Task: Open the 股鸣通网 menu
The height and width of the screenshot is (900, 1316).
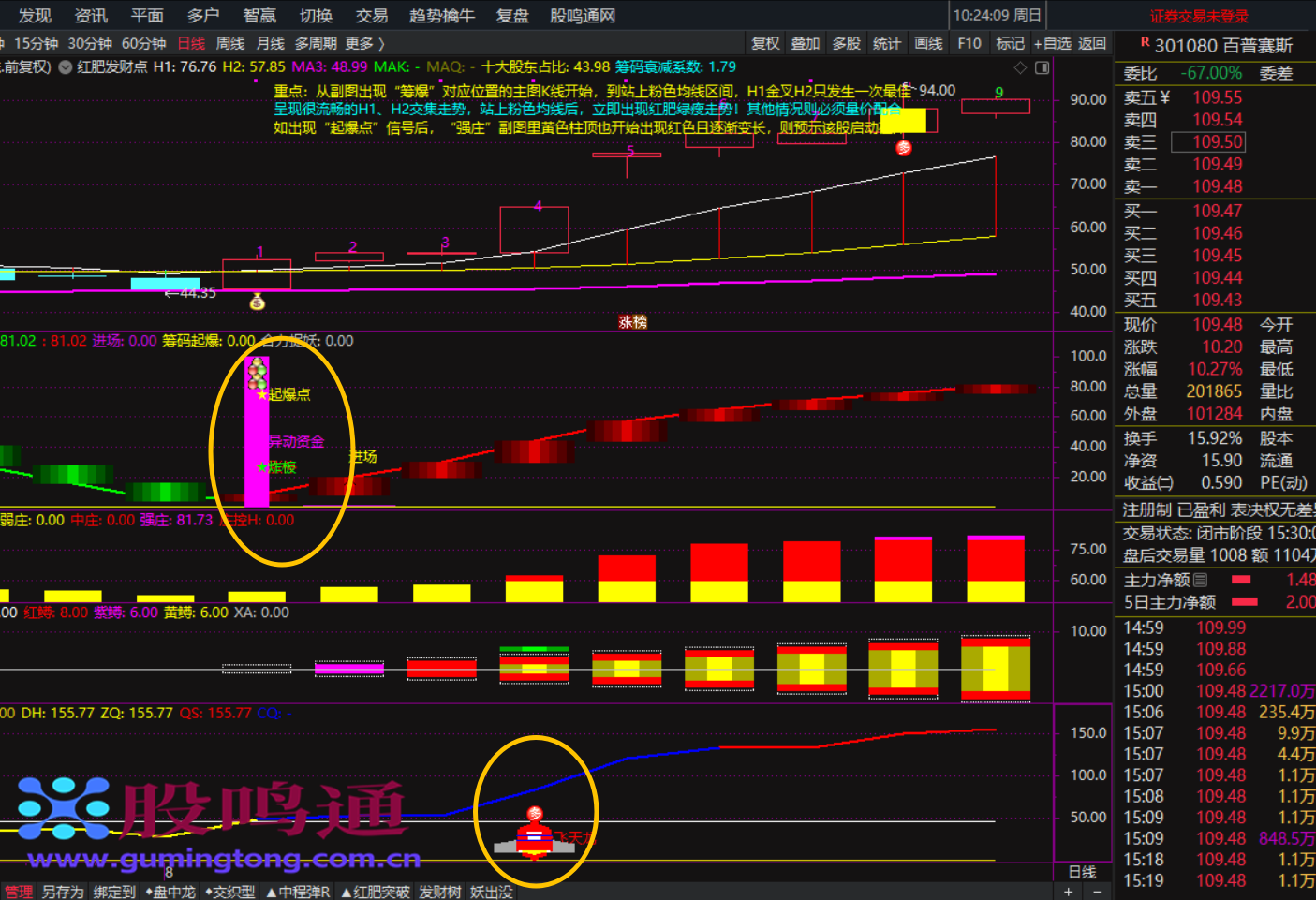Action: (x=583, y=16)
